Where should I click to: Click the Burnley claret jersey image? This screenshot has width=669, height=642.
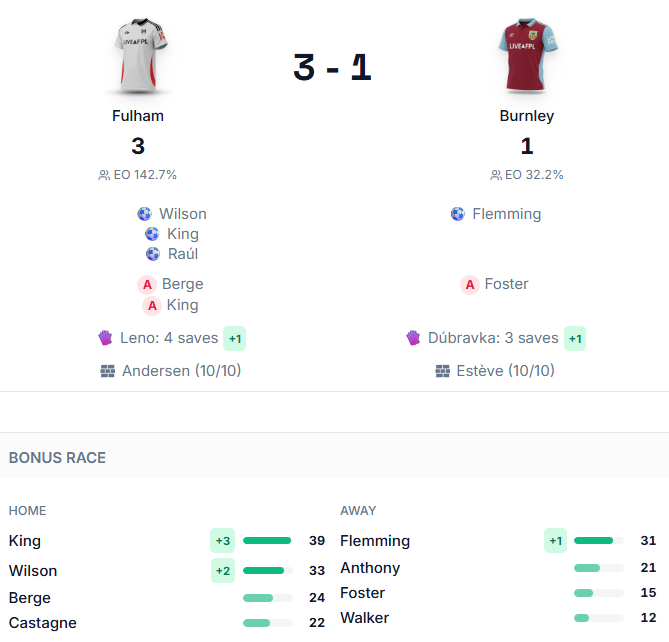(x=526, y=54)
